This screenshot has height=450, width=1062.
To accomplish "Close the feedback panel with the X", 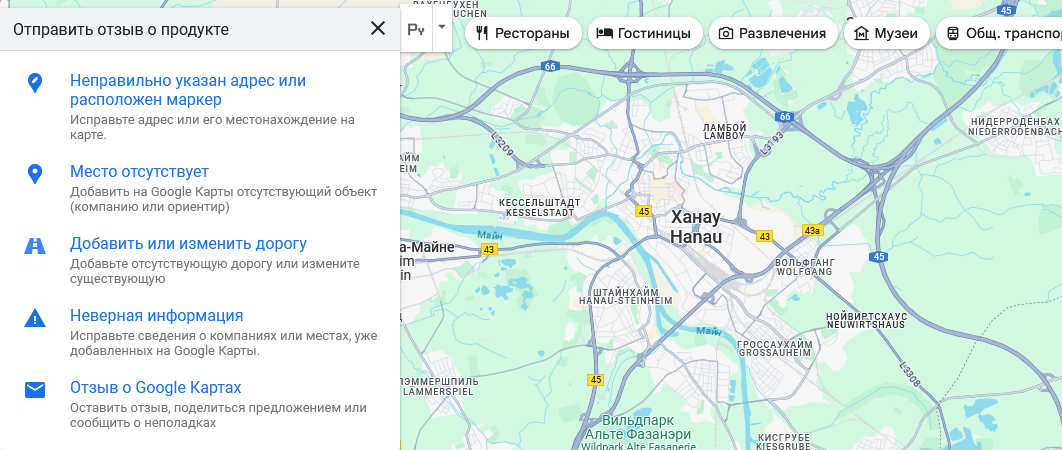I will click(378, 28).
